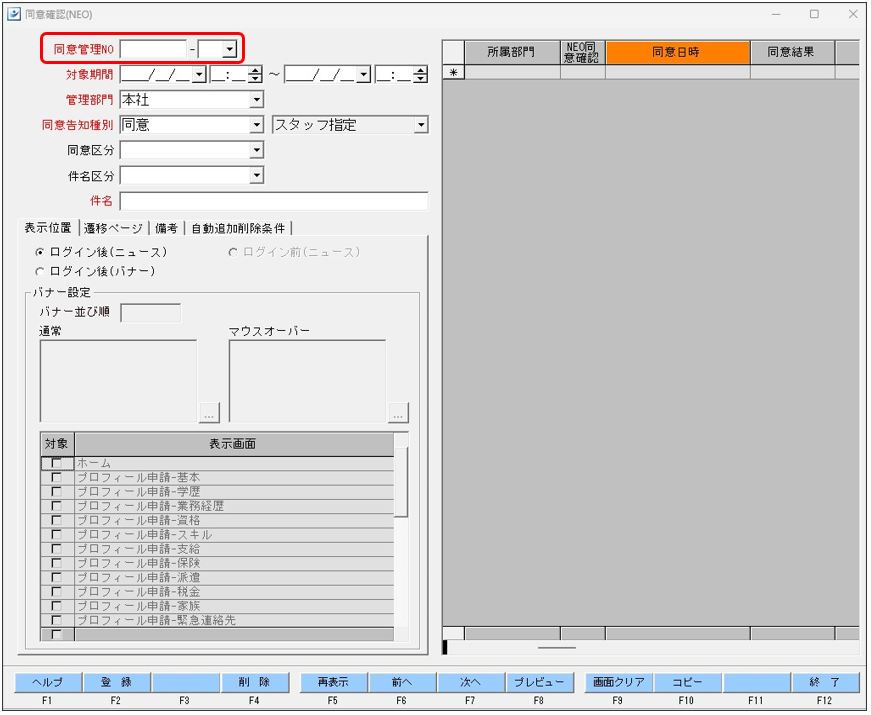This screenshot has height=715, width=871.
Task: Click the 次へ F7 button
Action: click(x=471, y=683)
